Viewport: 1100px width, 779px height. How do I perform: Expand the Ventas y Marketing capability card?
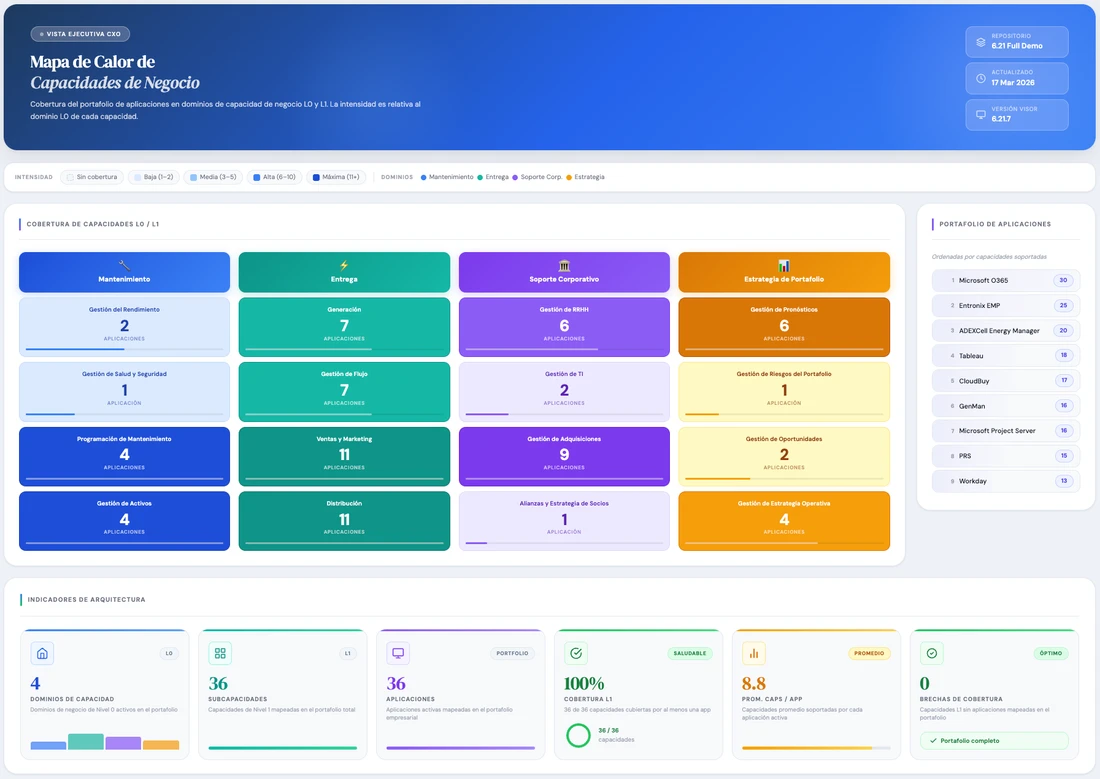point(344,456)
